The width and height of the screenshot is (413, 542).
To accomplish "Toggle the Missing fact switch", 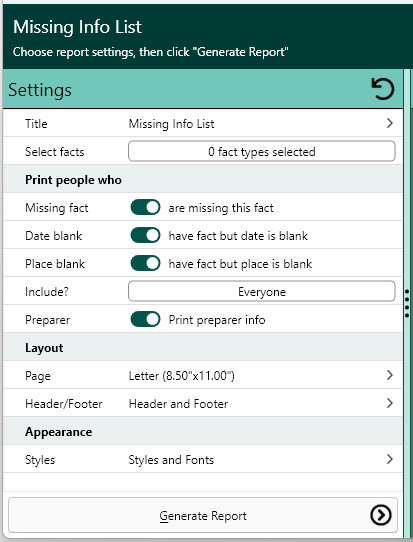I will pos(145,207).
